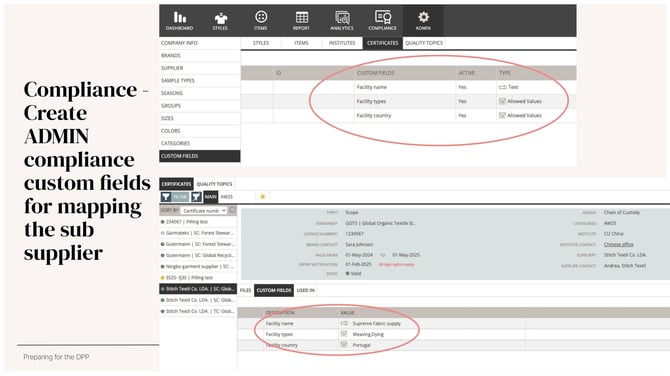Select Gutermann | SC: Forest Stewar... certificate
Screen dimensions: 670x376
point(198,244)
